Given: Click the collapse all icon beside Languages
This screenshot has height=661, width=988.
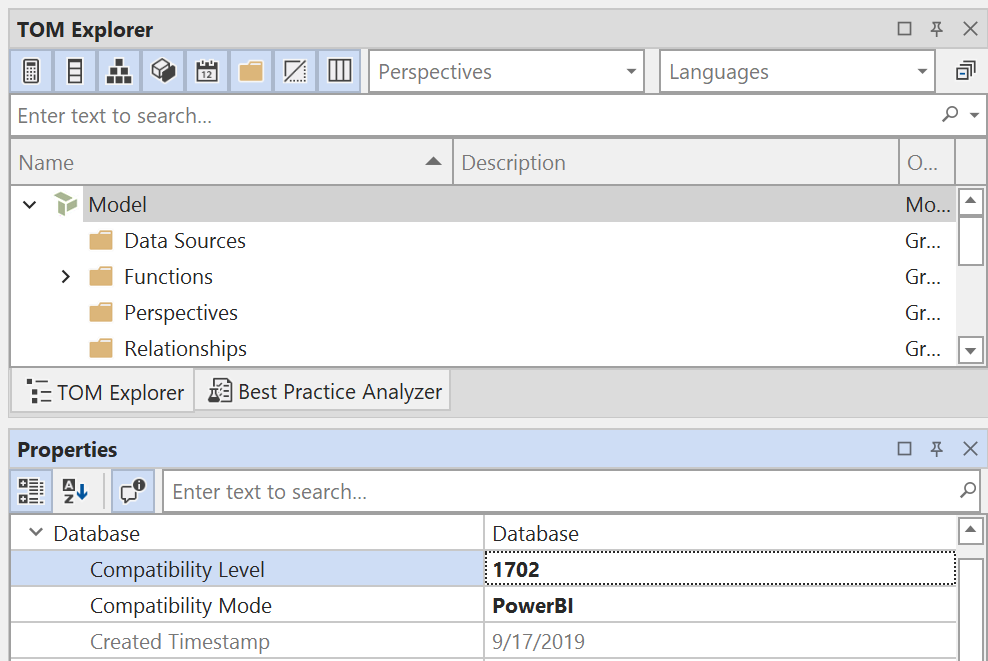Looking at the screenshot, I should click(965, 72).
